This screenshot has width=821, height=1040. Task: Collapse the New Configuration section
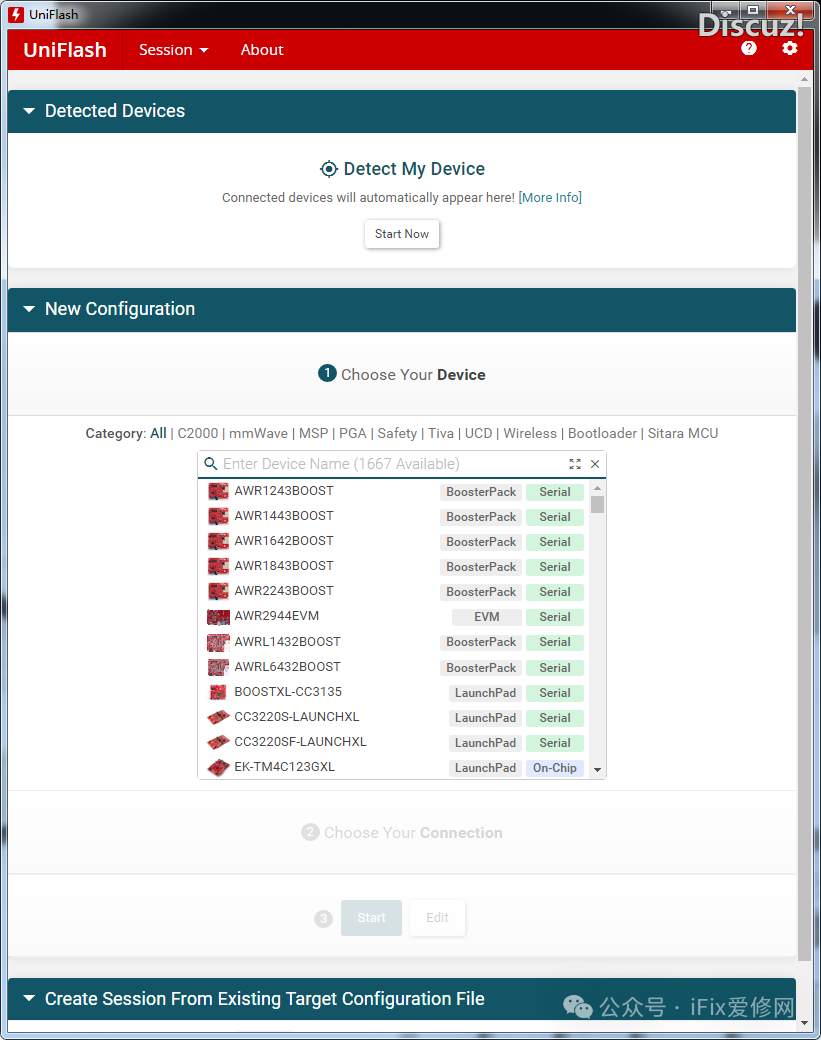[x=29, y=309]
